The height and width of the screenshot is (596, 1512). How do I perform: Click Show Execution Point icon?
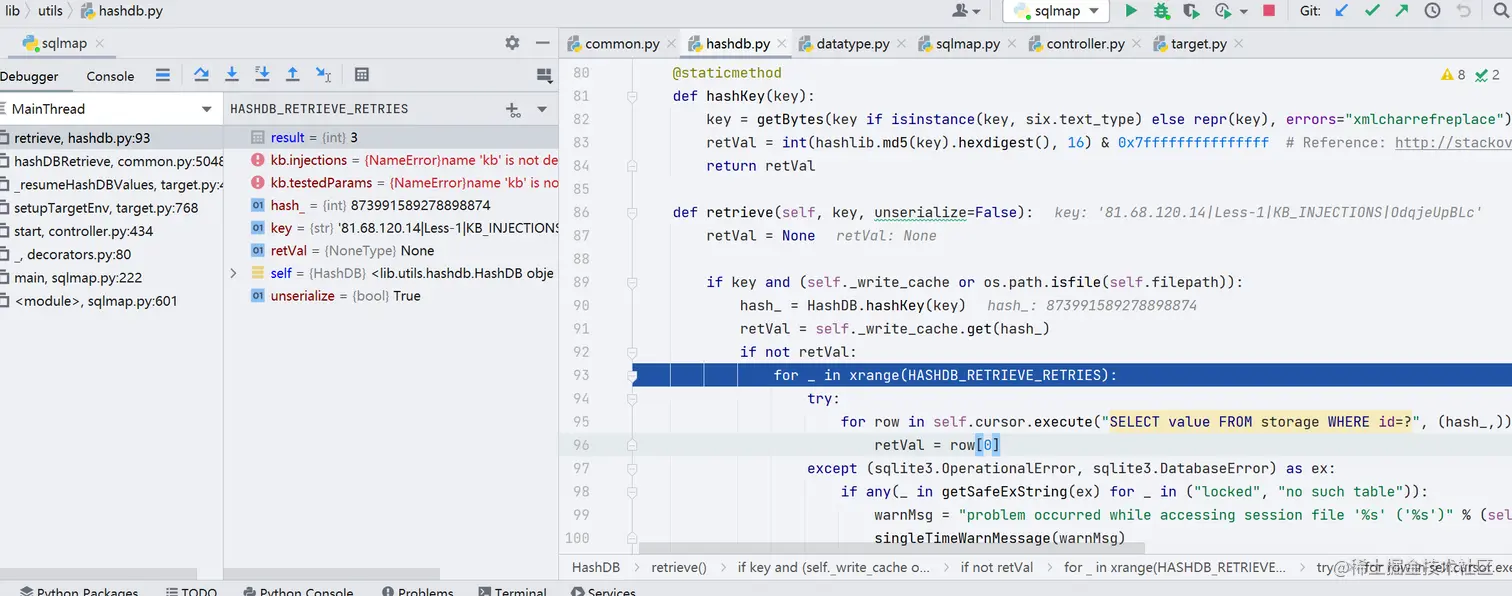click(x=163, y=75)
